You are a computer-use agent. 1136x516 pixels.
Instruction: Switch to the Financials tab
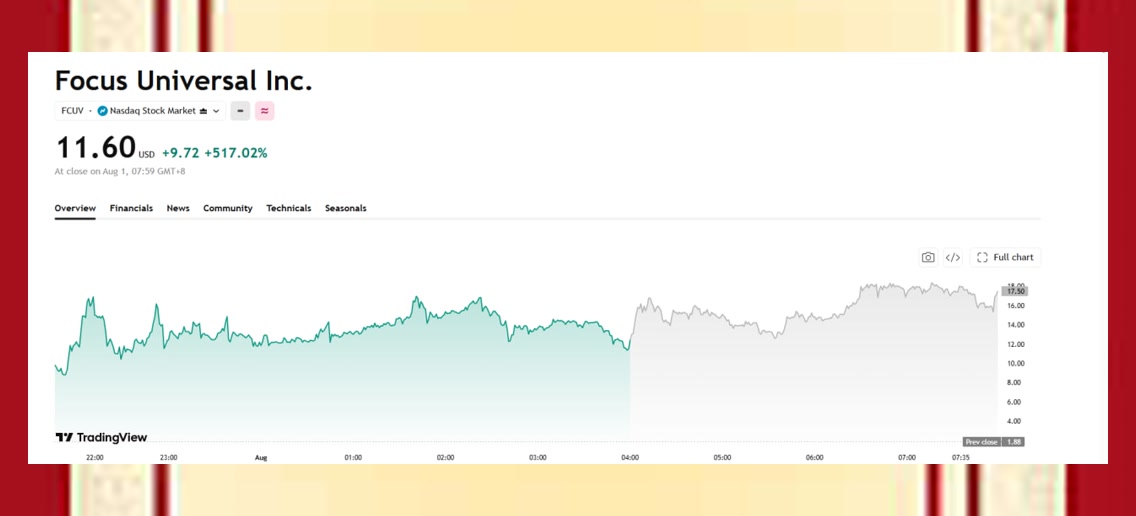(x=131, y=208)
